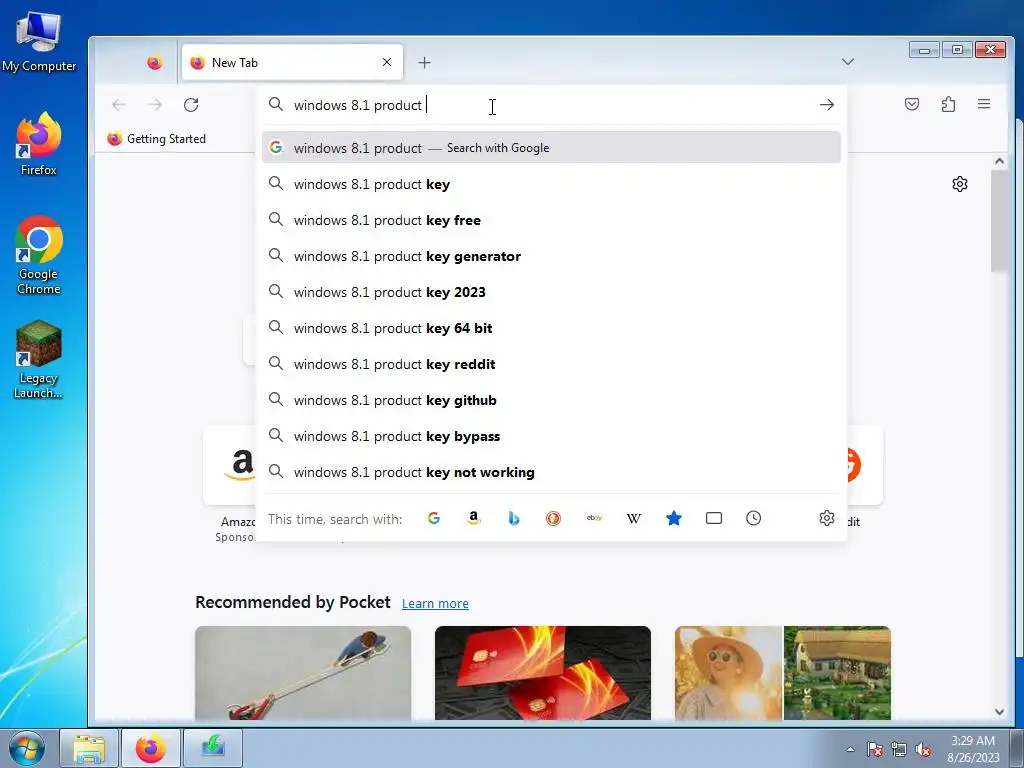Click the page scrollbar down arrow
This screenshot has height=768, width=1024.
(x=999, y=712)
